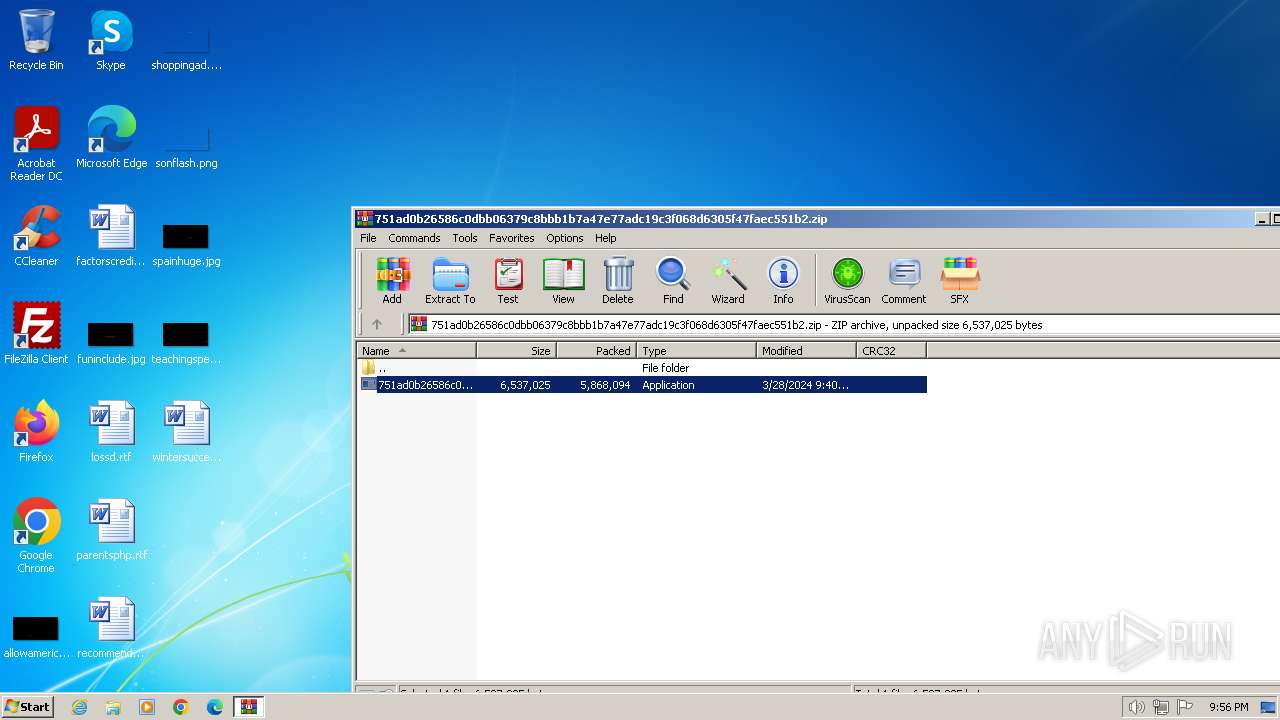This screenshot has height=720, width=1280.
Task: Click the SFX toolbar icon
Action: pos(959,281)
